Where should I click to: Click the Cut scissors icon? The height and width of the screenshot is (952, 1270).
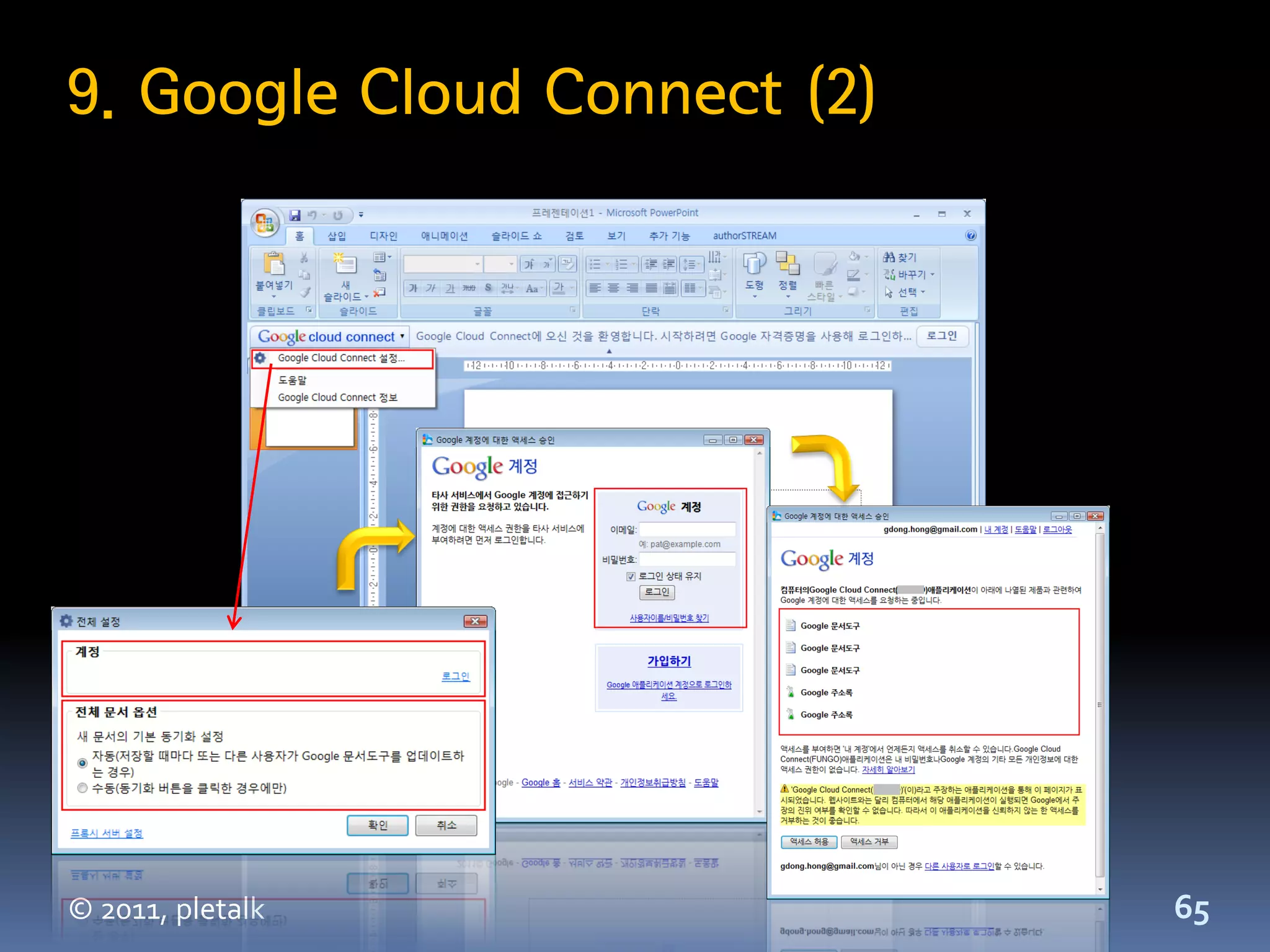[x=304, y=257]
